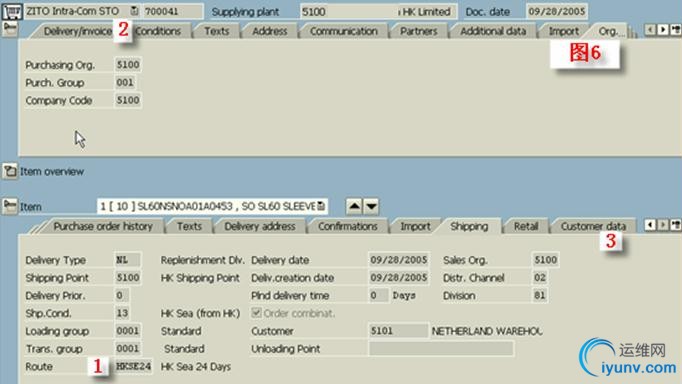This screenshot has width=682, height=384.
Task: Click the Delivery Type field NL
Action: pos(128,260)
